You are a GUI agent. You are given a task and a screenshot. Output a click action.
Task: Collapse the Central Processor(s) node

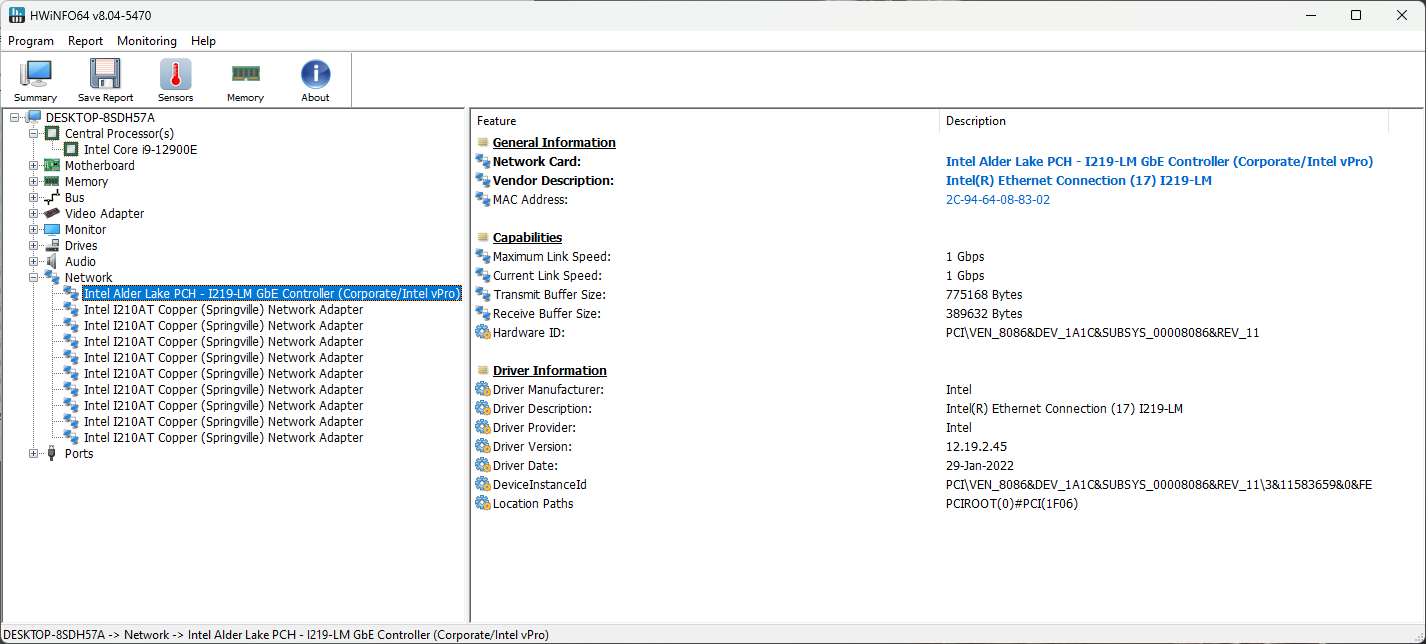34,134
